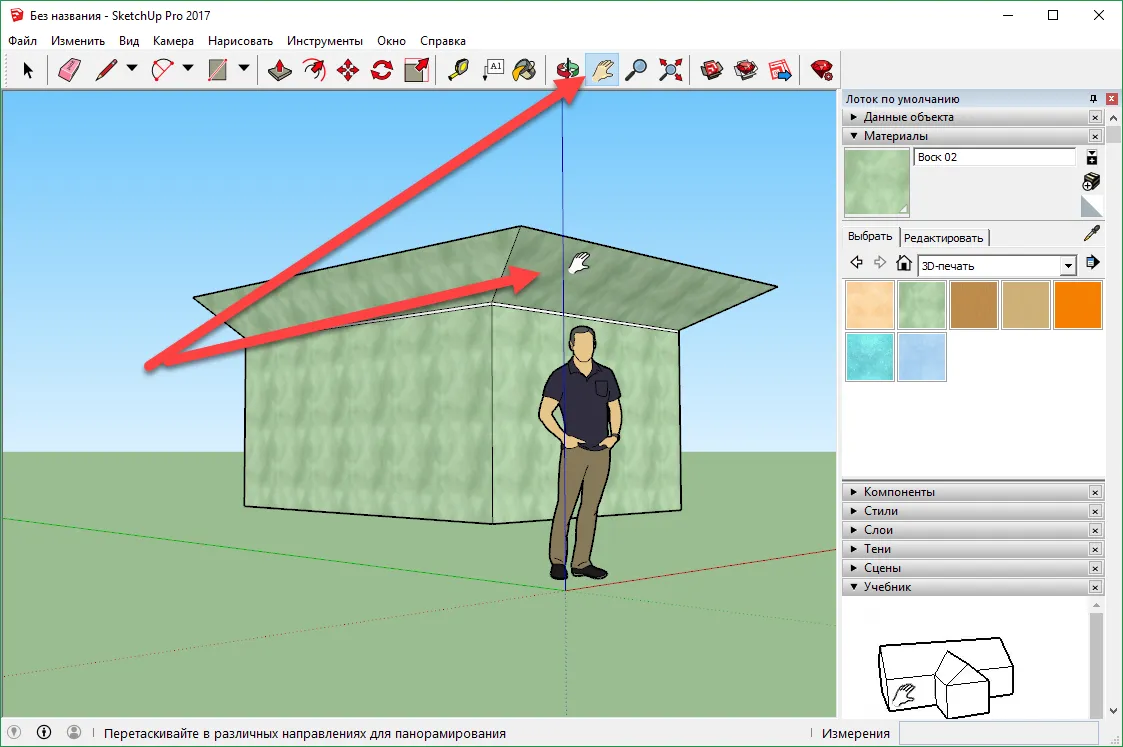Activate the Push/Pull tool
1123x747 pixels.
(281, 70)
